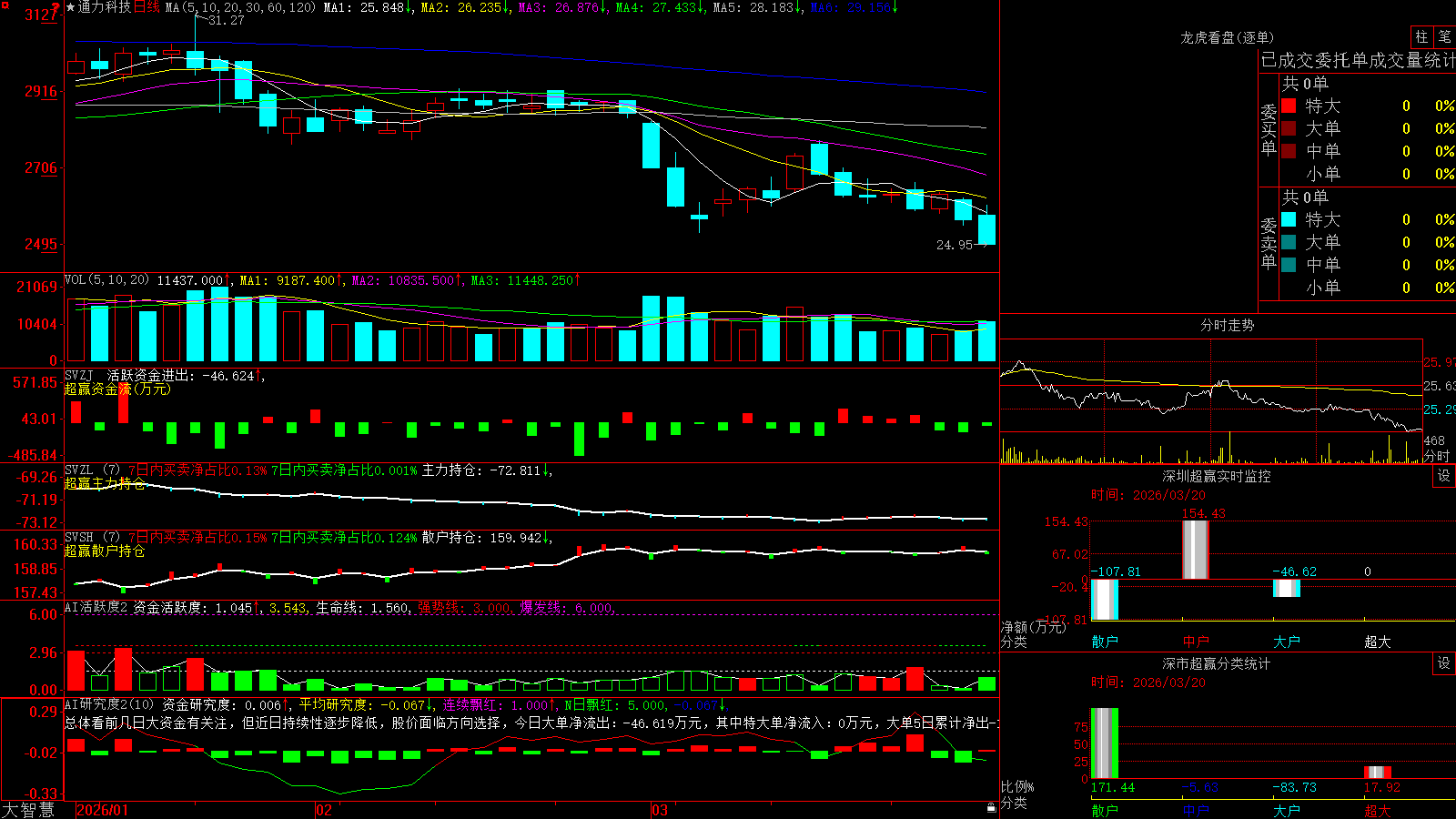Click the 大户 -46.62 bar in 实时监控 chart

1286,588
